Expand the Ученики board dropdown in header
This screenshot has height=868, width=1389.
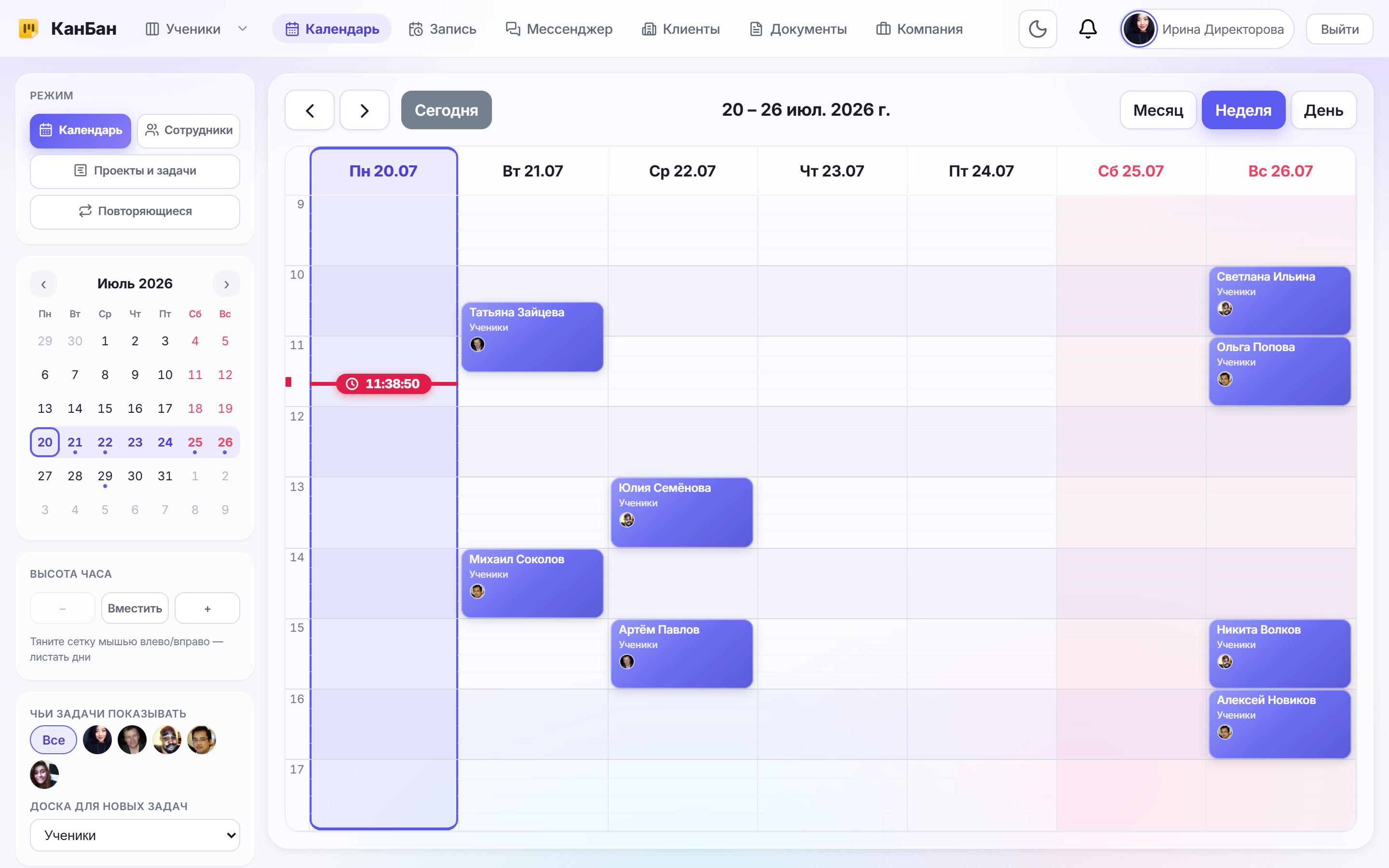point(243,29)
